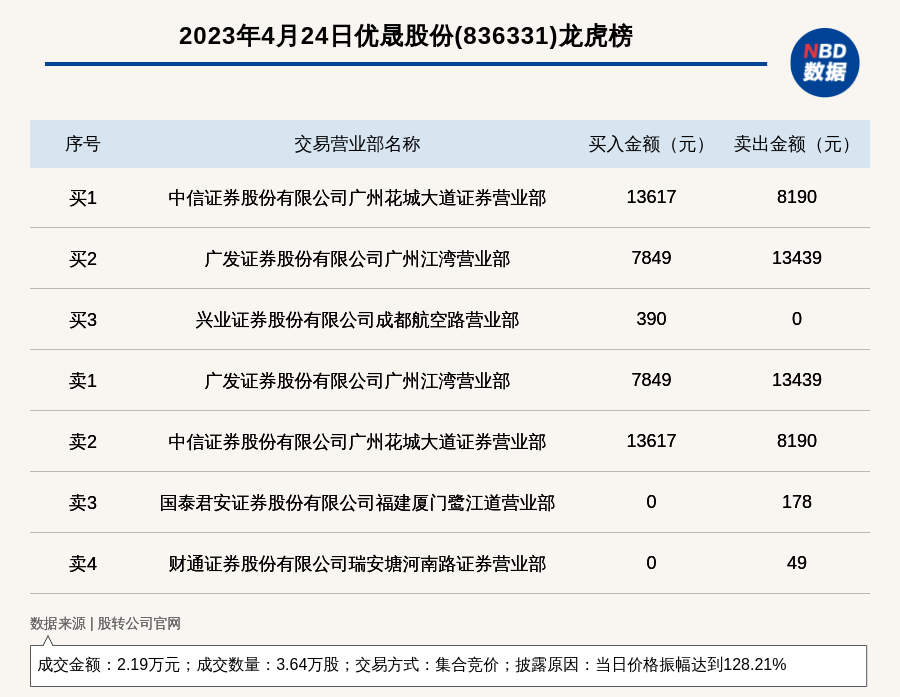Select buy amount 13617 in the 卖2 row
This screenshot has height=697, width=900.
(651, 440)
